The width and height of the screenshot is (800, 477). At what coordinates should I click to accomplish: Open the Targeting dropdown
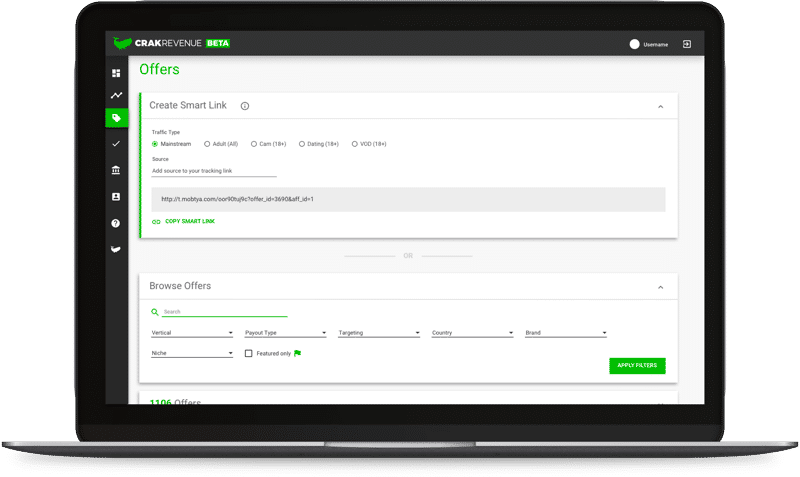(379, 333)
